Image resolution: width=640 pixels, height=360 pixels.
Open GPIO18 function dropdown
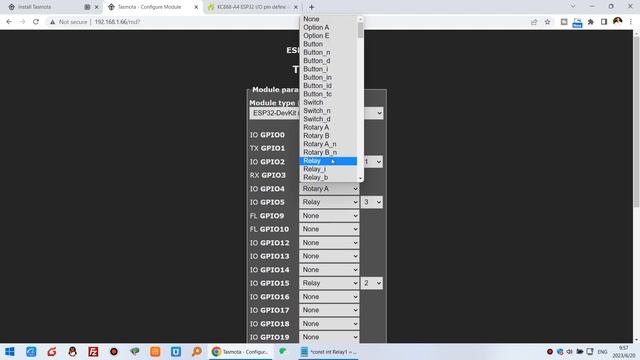point(329,323)
